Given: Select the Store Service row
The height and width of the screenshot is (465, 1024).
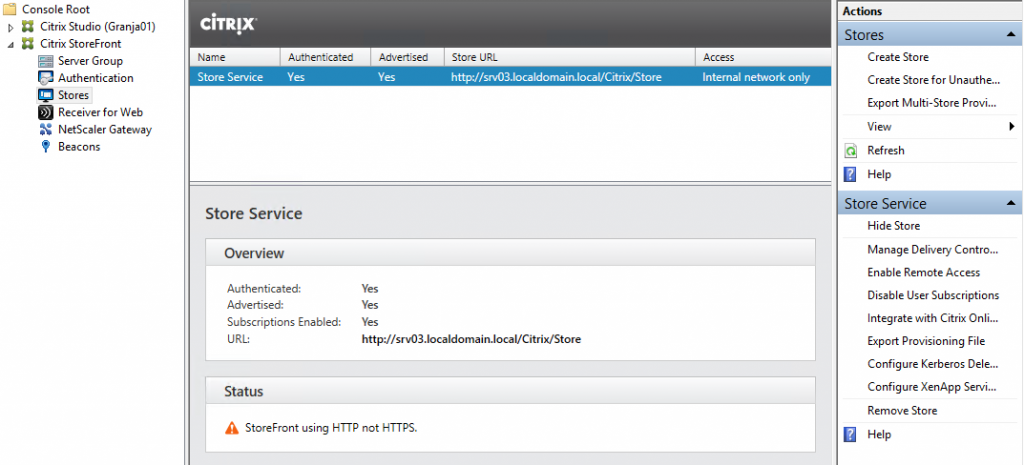Looking at the screenshot, I should pos(510,77).
